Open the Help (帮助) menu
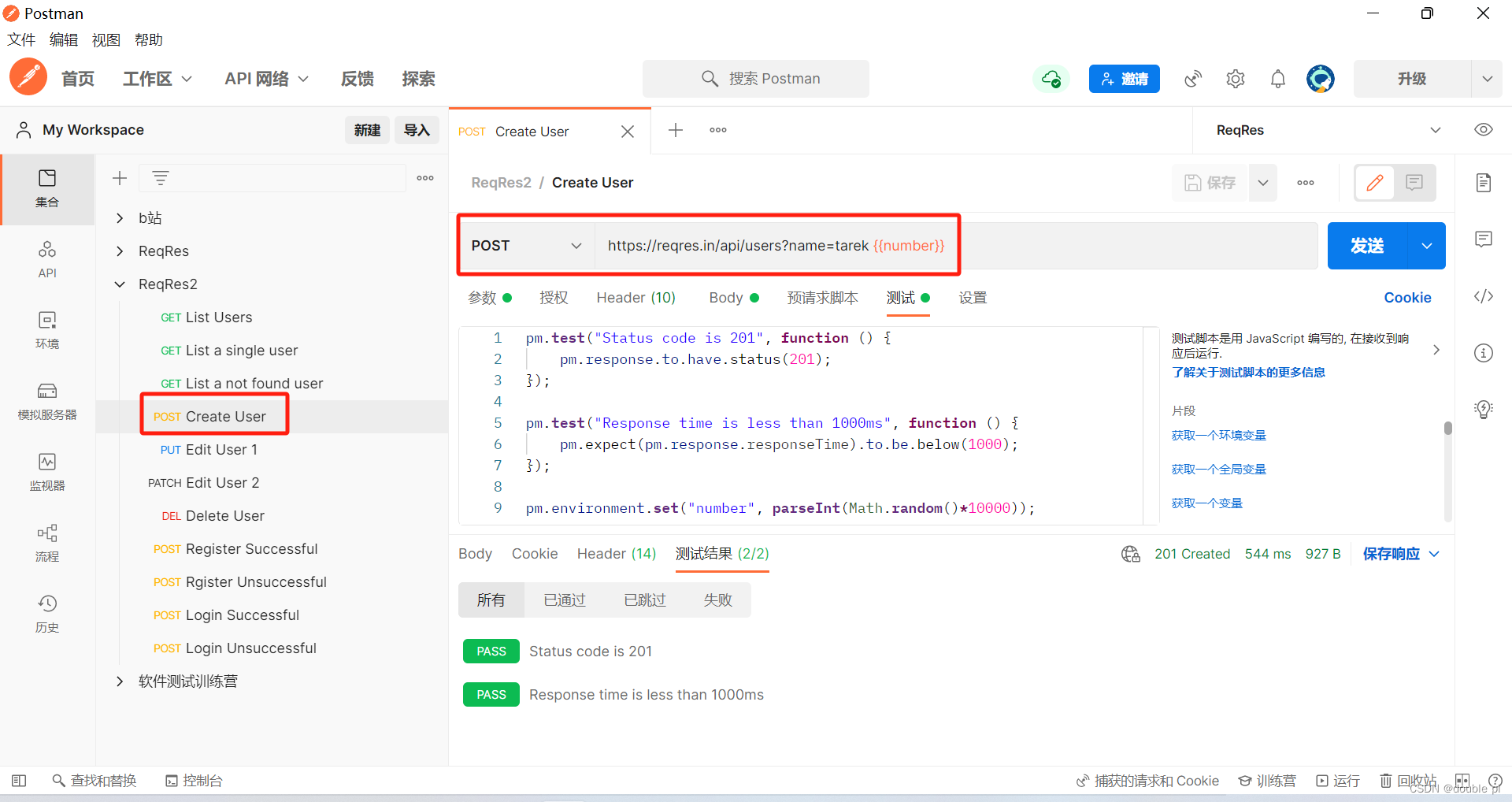Image resolution: width=1512 pixels, height=802 pixels. 149,40
